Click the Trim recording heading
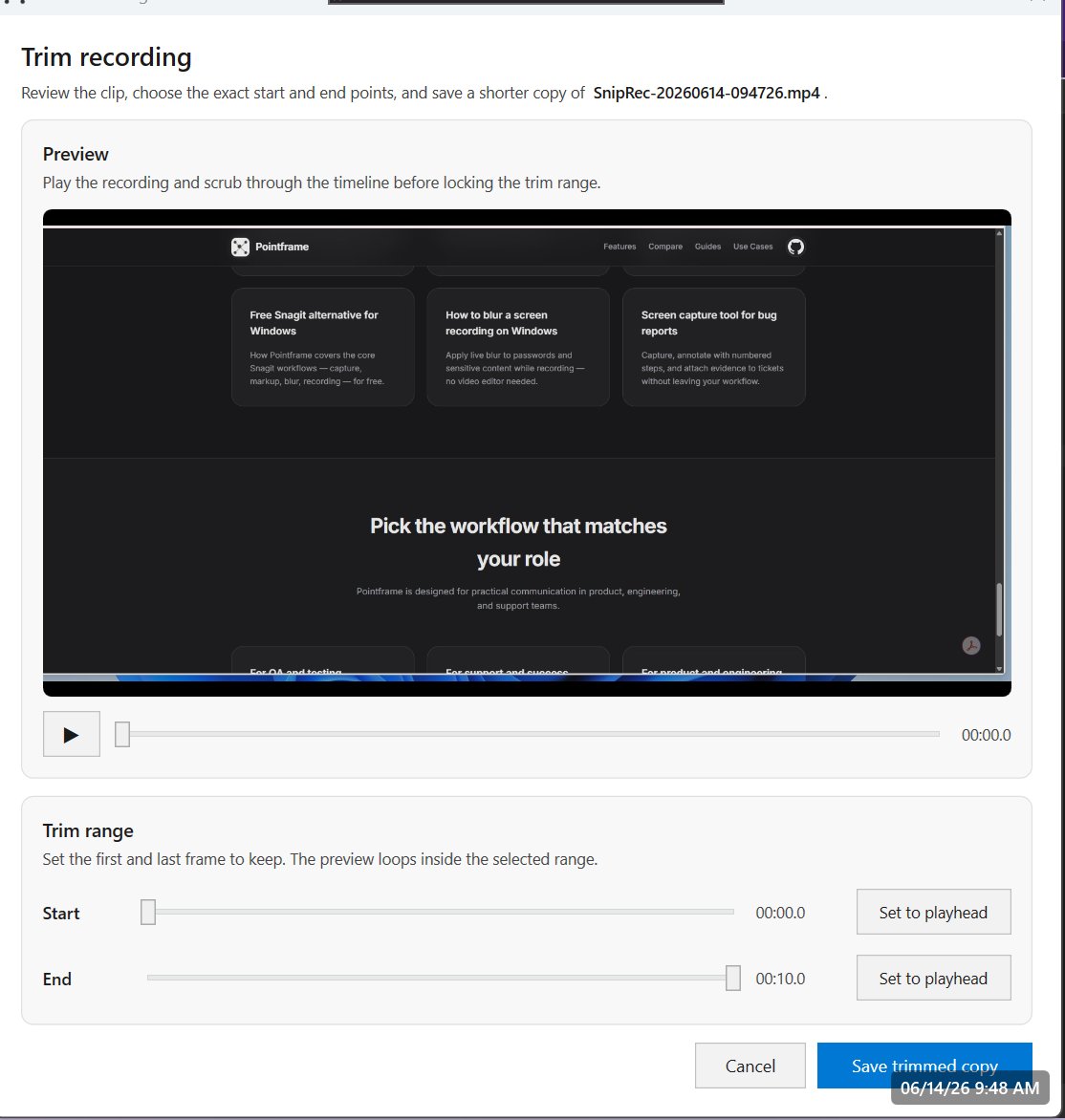The image size is (1065, 1120). click(106, 57)
